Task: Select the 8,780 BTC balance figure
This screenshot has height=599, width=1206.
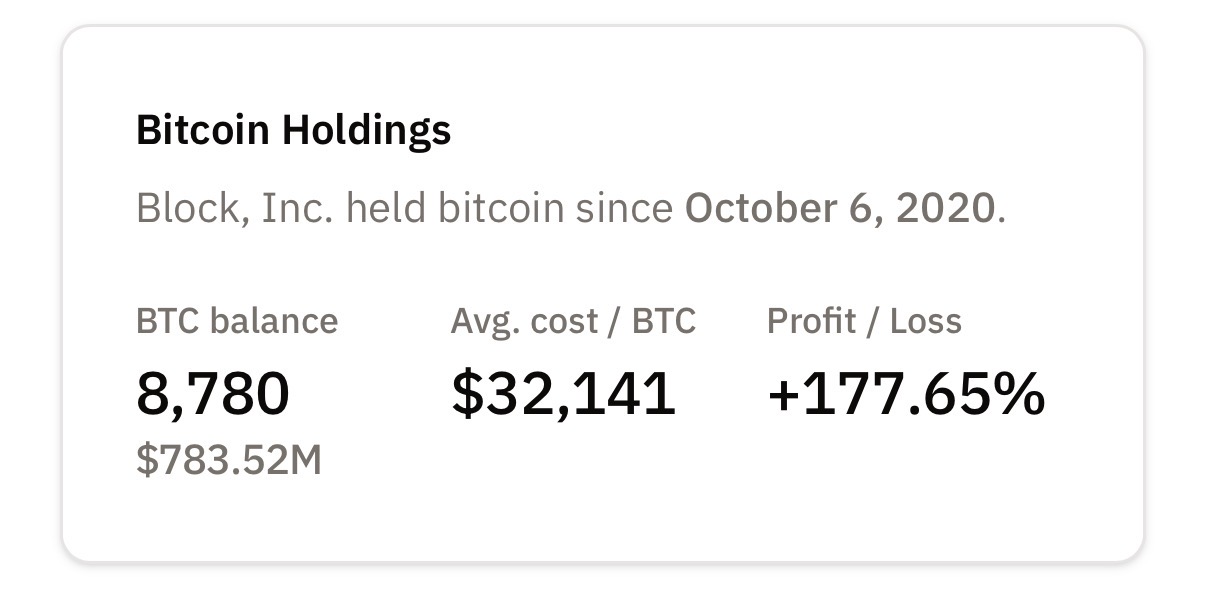Action: pyautogui.click(x=212, y=392)
